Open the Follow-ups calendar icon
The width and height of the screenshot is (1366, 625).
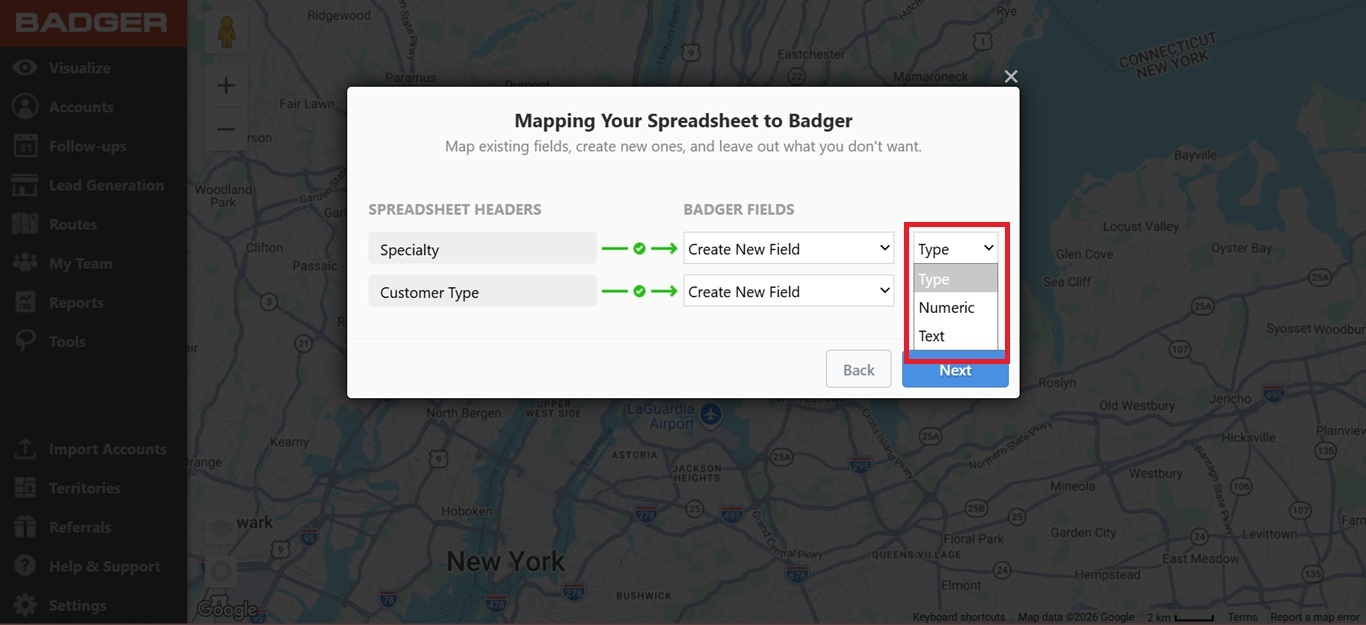[x=25, y=146]
